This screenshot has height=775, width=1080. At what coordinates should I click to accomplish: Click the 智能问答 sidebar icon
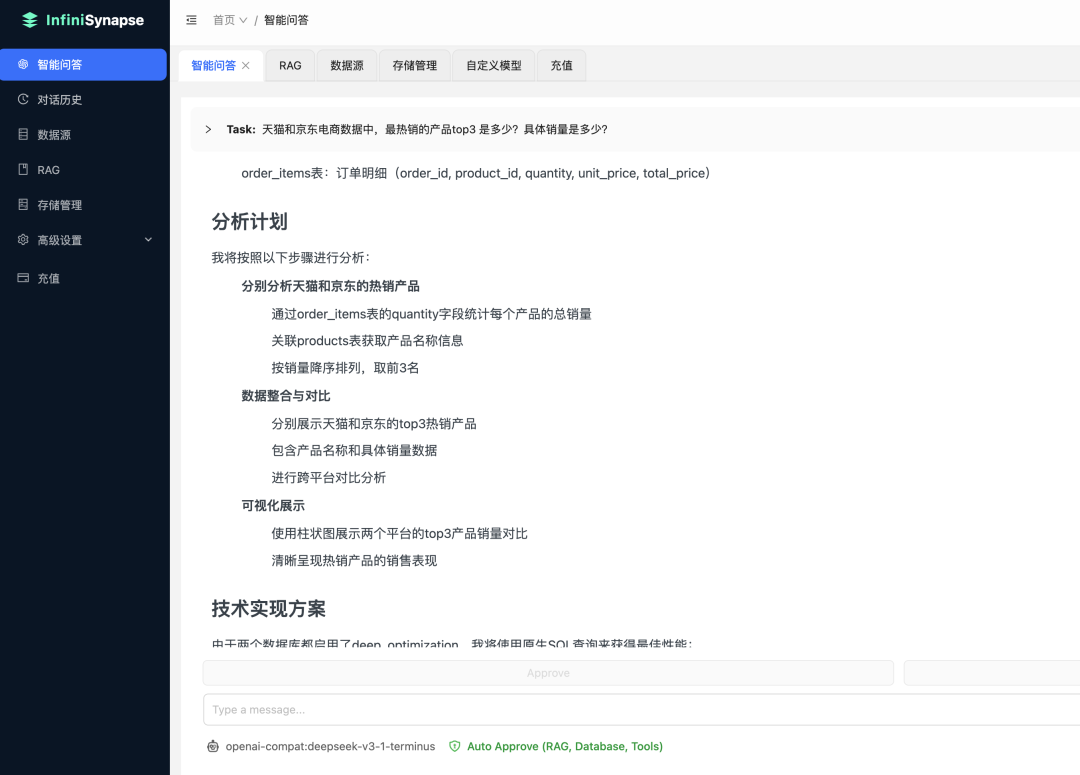23,64
